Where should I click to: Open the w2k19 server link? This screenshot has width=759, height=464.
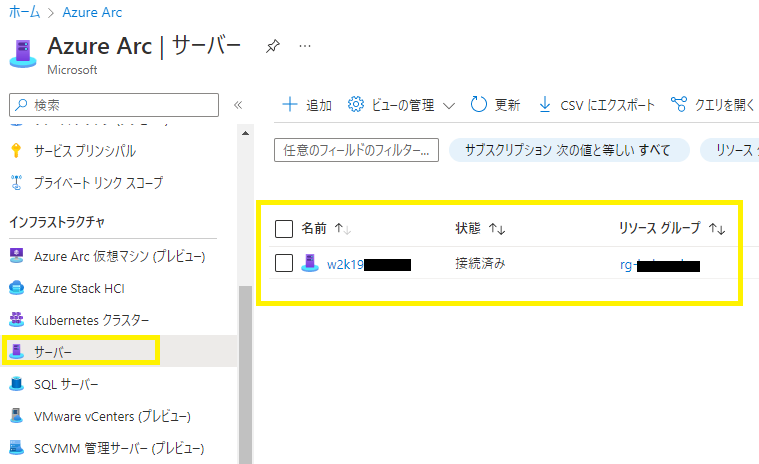pyautogui.click(x=368, y=264)
